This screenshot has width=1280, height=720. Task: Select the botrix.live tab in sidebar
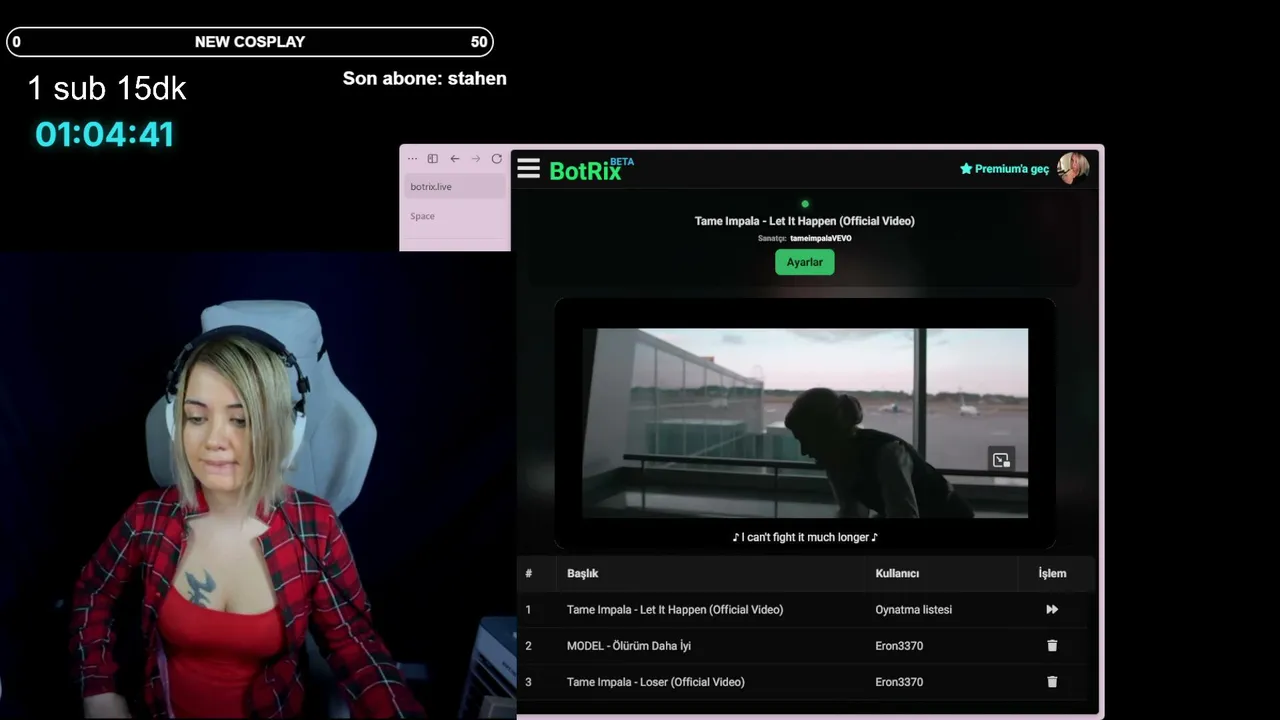[x=455, y=187]
